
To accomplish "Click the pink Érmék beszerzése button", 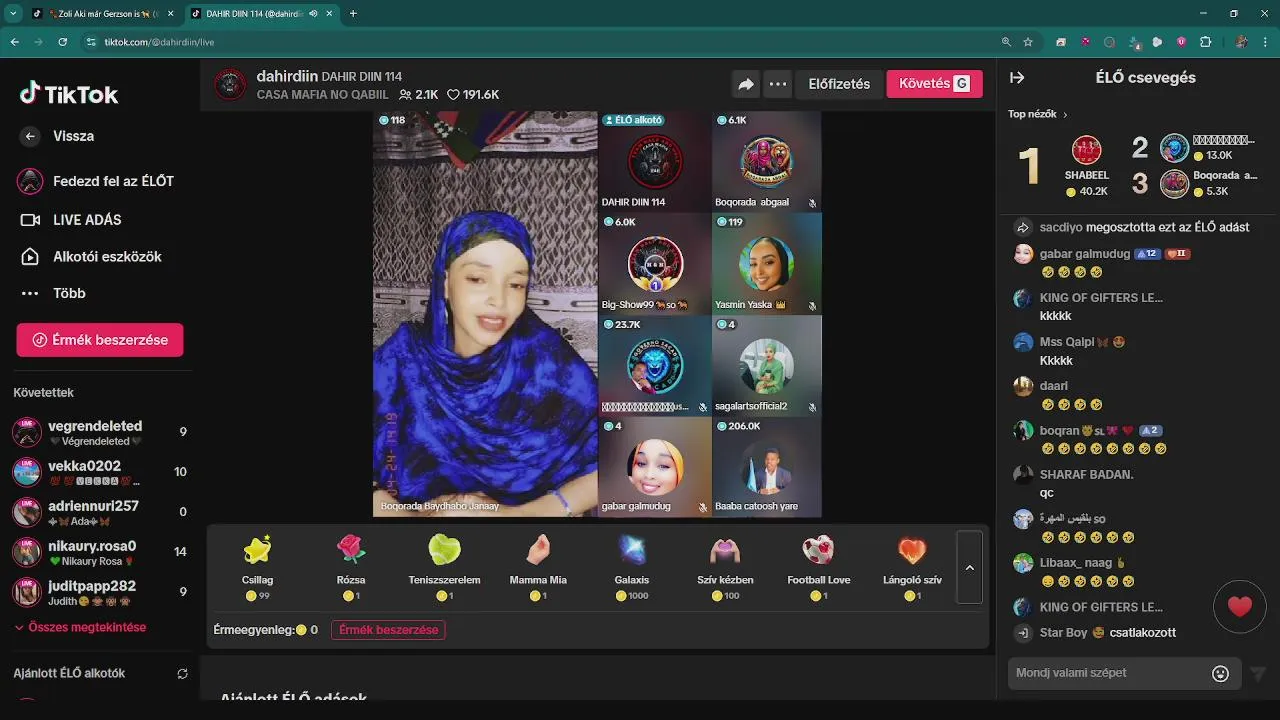I will [x=100, y=340].
